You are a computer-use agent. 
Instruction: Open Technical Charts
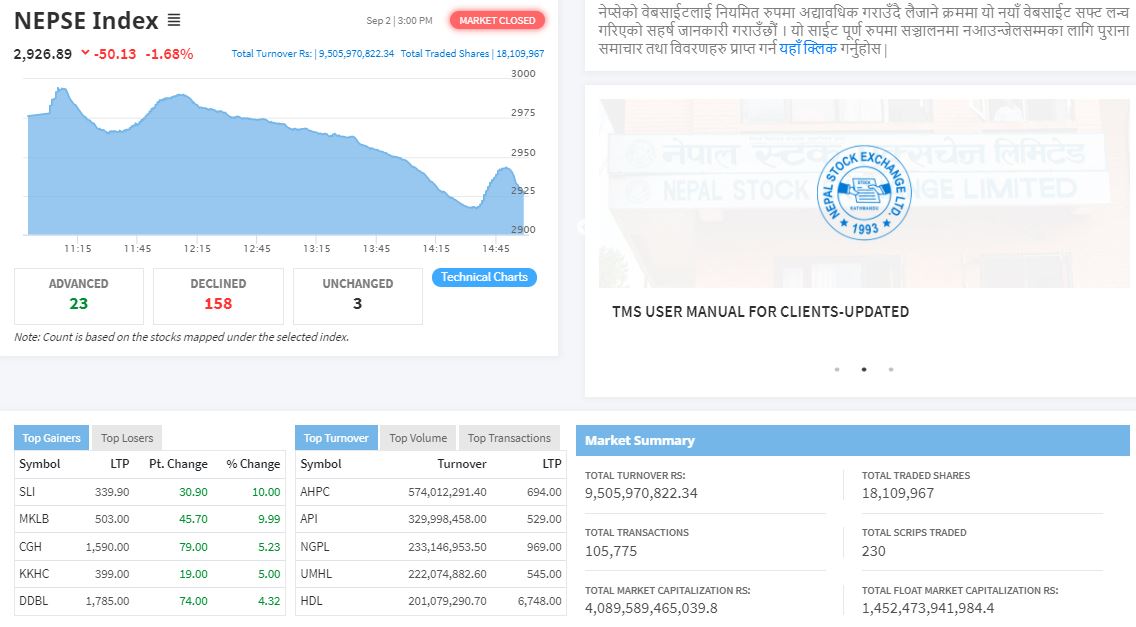point(484,277)
